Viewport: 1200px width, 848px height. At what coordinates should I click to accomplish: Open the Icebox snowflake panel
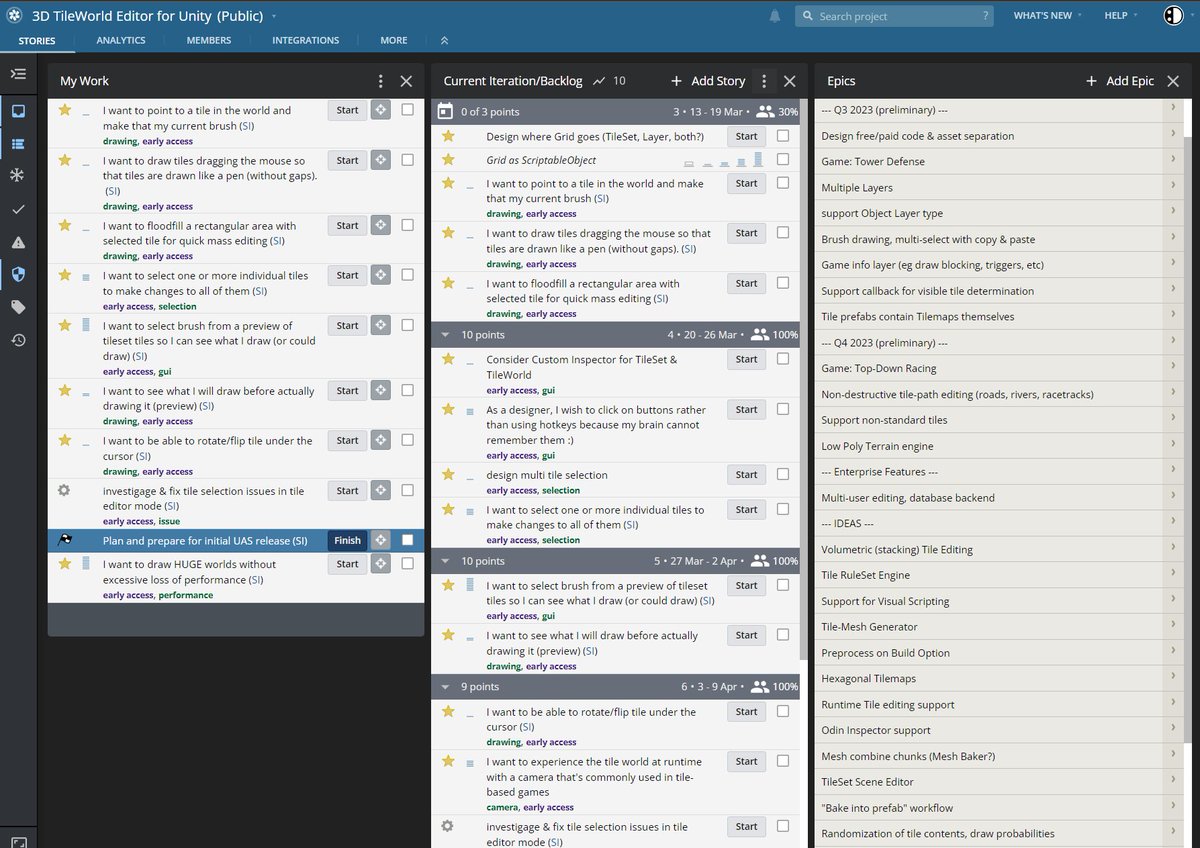pyautogui.click(x=18, y=176)
